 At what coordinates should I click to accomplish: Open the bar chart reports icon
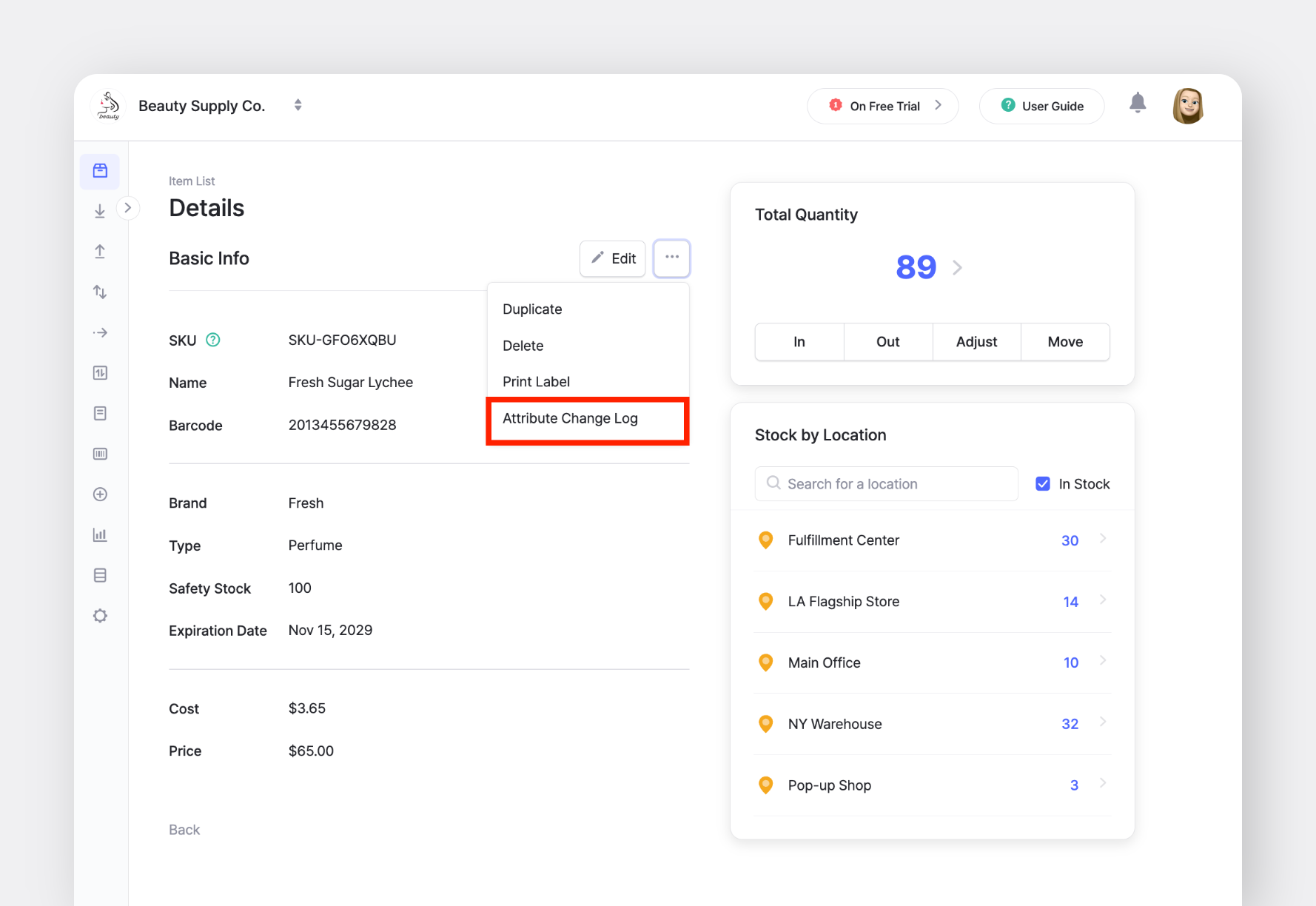coord(100,534)
